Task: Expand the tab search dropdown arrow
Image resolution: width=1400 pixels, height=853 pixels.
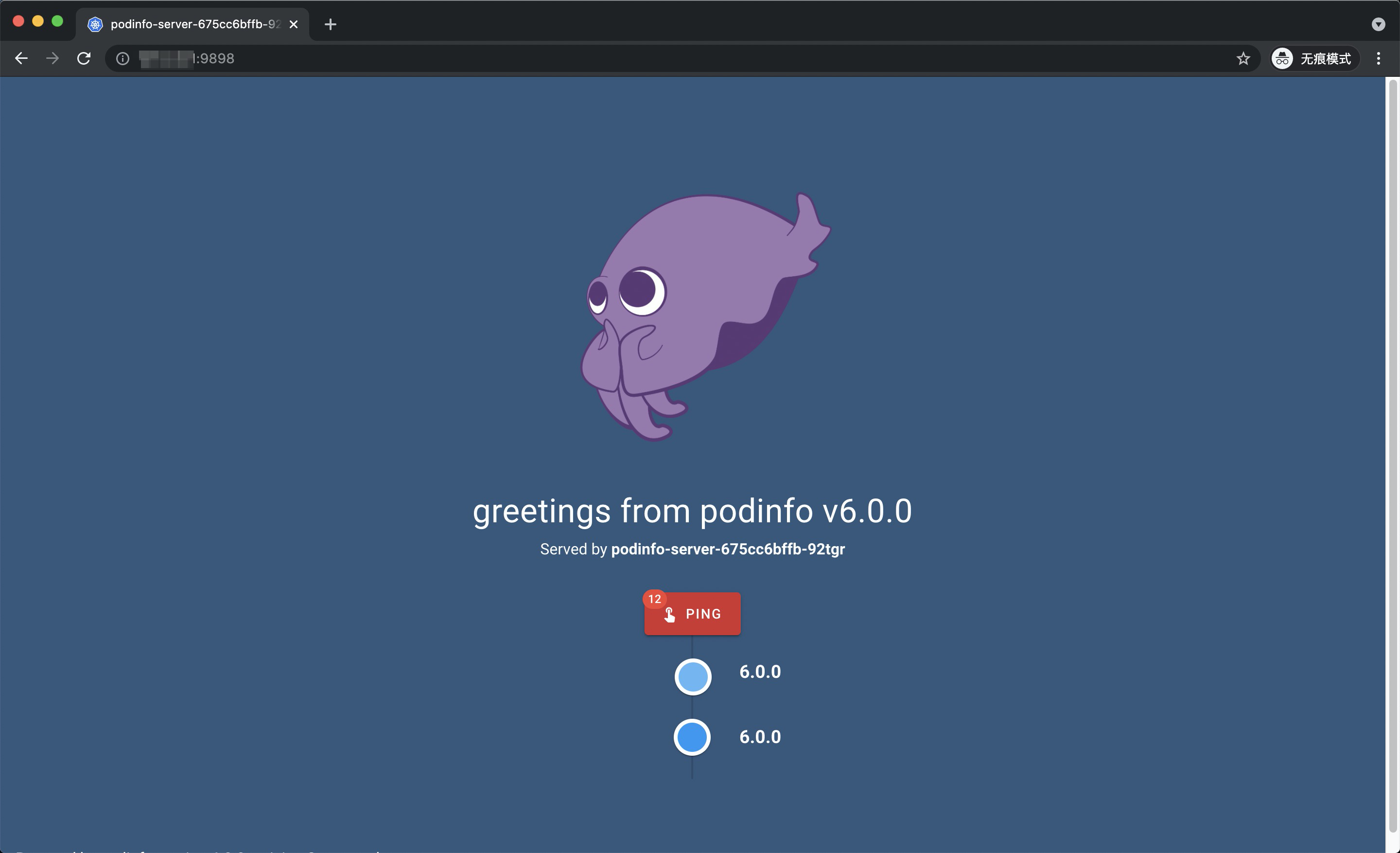Action: (1378, 24)
